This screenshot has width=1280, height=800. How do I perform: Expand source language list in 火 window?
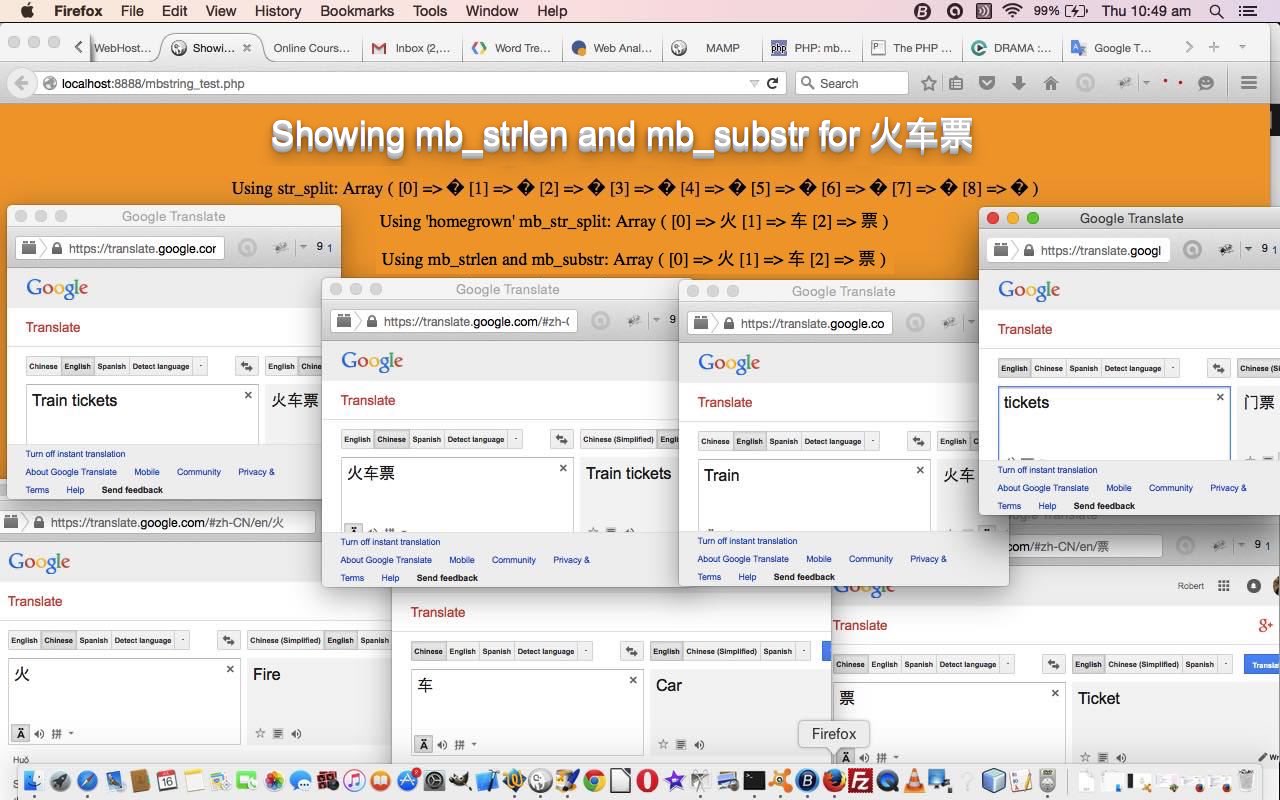click(x=184, y=640)
